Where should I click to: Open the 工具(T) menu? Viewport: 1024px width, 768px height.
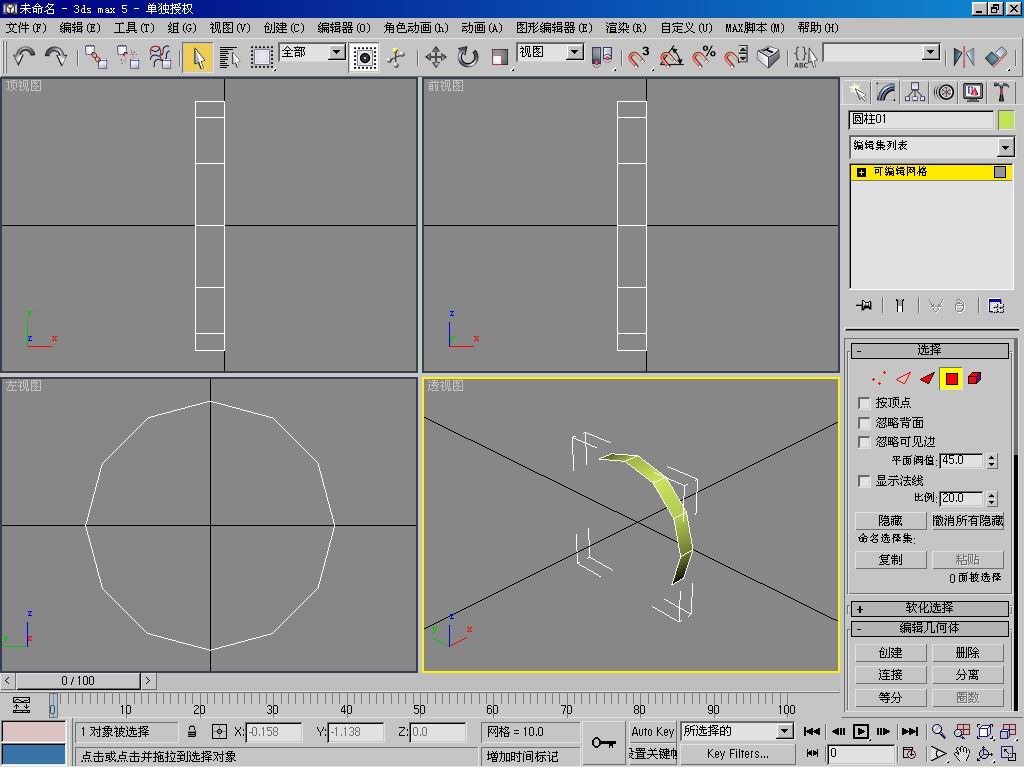[134, 28]
